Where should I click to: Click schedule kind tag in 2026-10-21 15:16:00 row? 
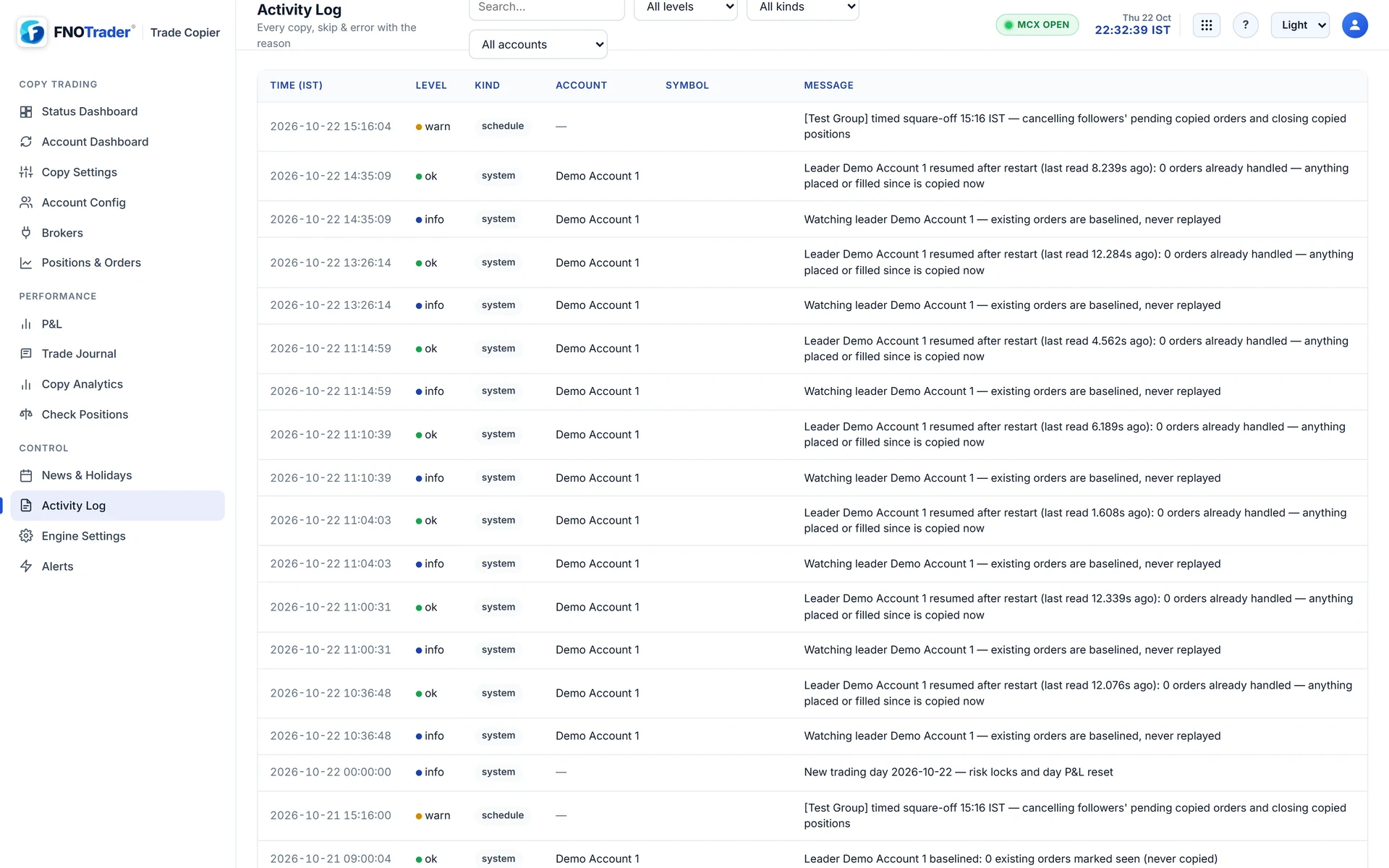point(502,815)
